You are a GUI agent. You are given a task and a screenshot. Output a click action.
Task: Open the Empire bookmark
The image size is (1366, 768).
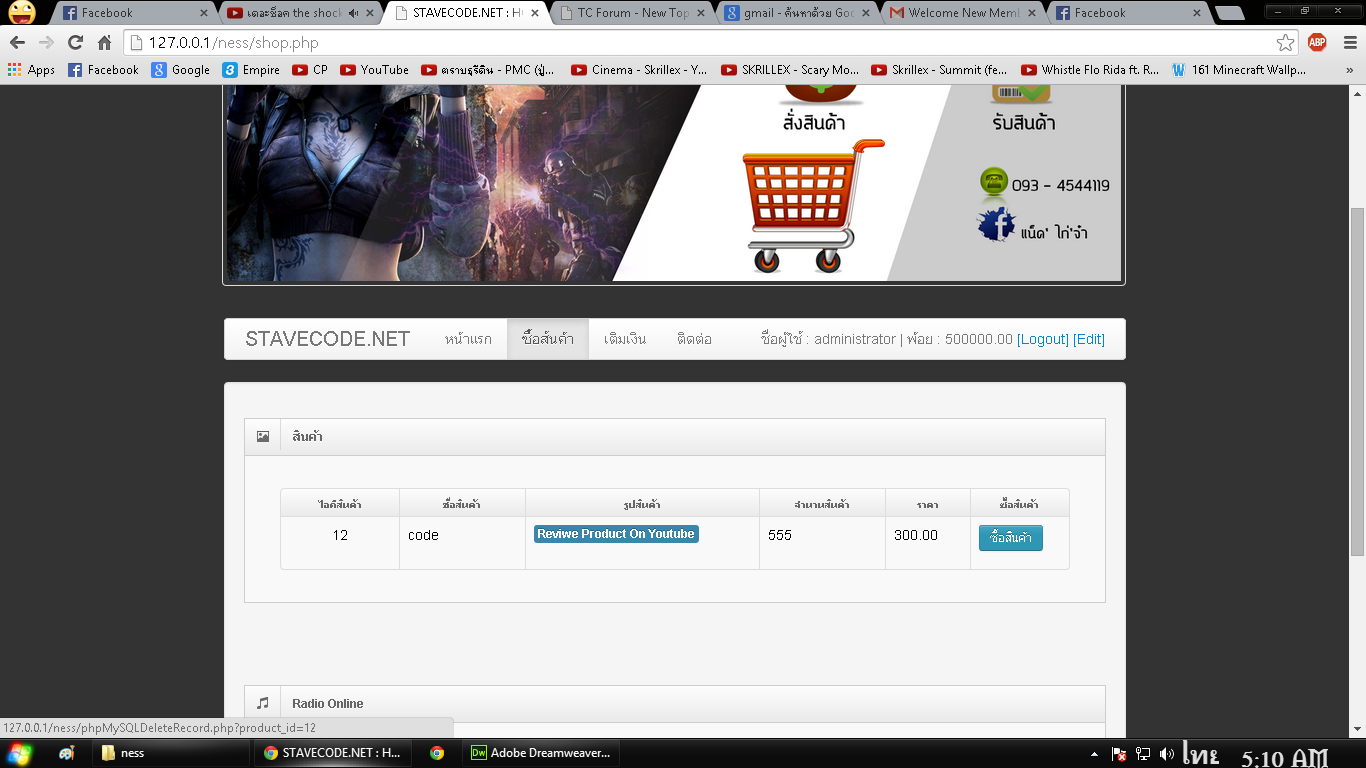(x=251, y=70)
